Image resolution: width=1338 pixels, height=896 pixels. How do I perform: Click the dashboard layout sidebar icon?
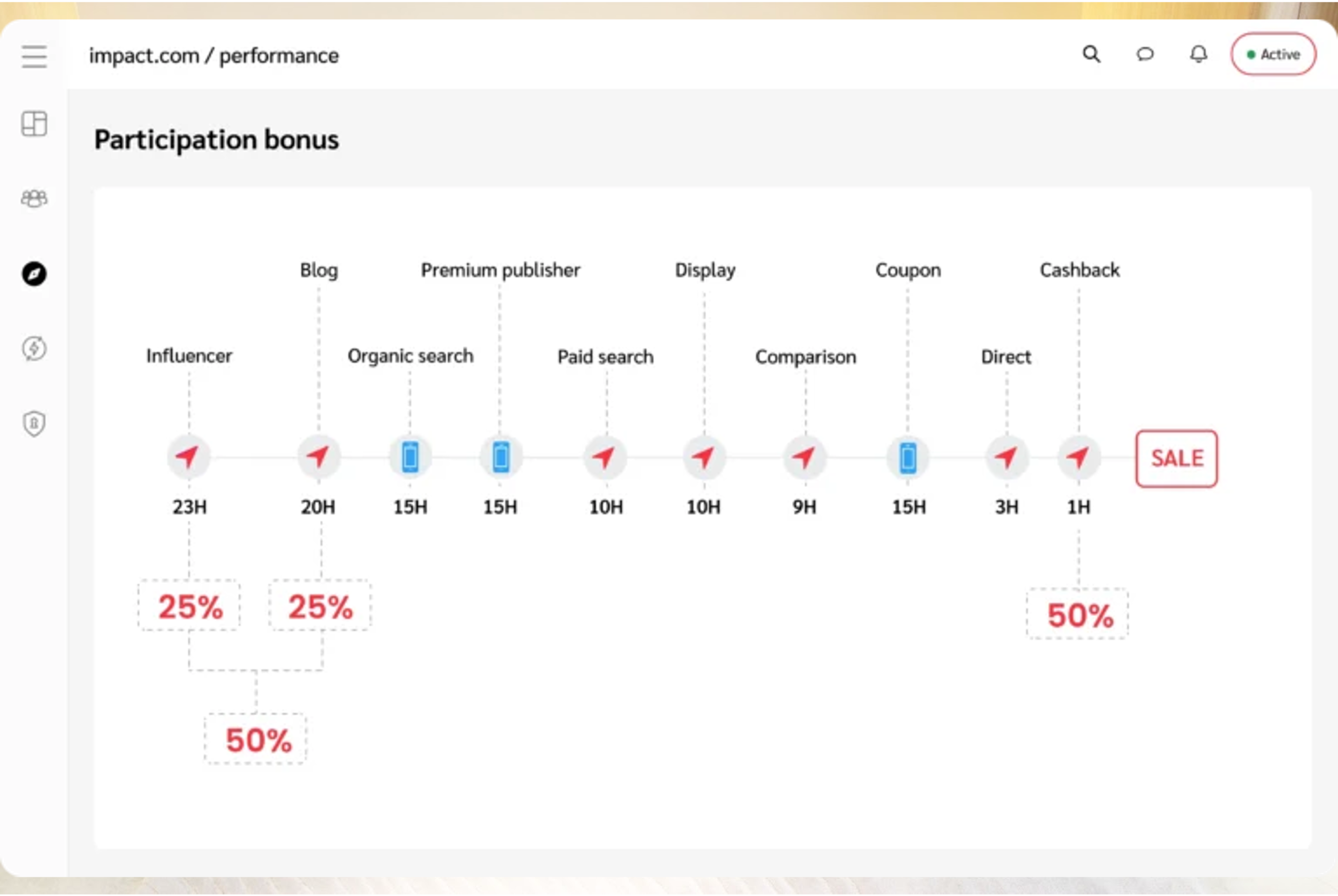click(x=34, y=124)
